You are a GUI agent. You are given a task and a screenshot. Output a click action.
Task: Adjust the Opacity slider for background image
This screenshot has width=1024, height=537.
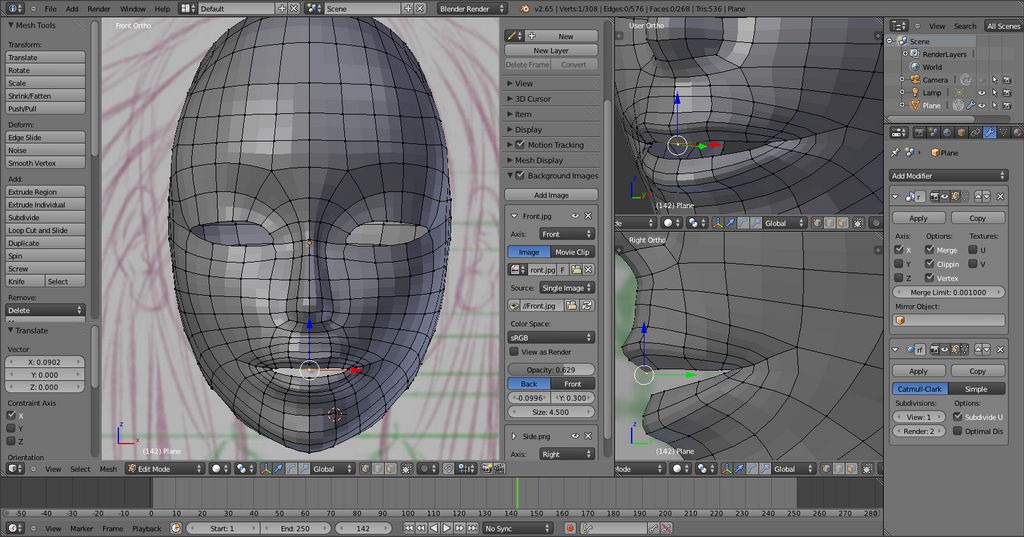(551, 370)
